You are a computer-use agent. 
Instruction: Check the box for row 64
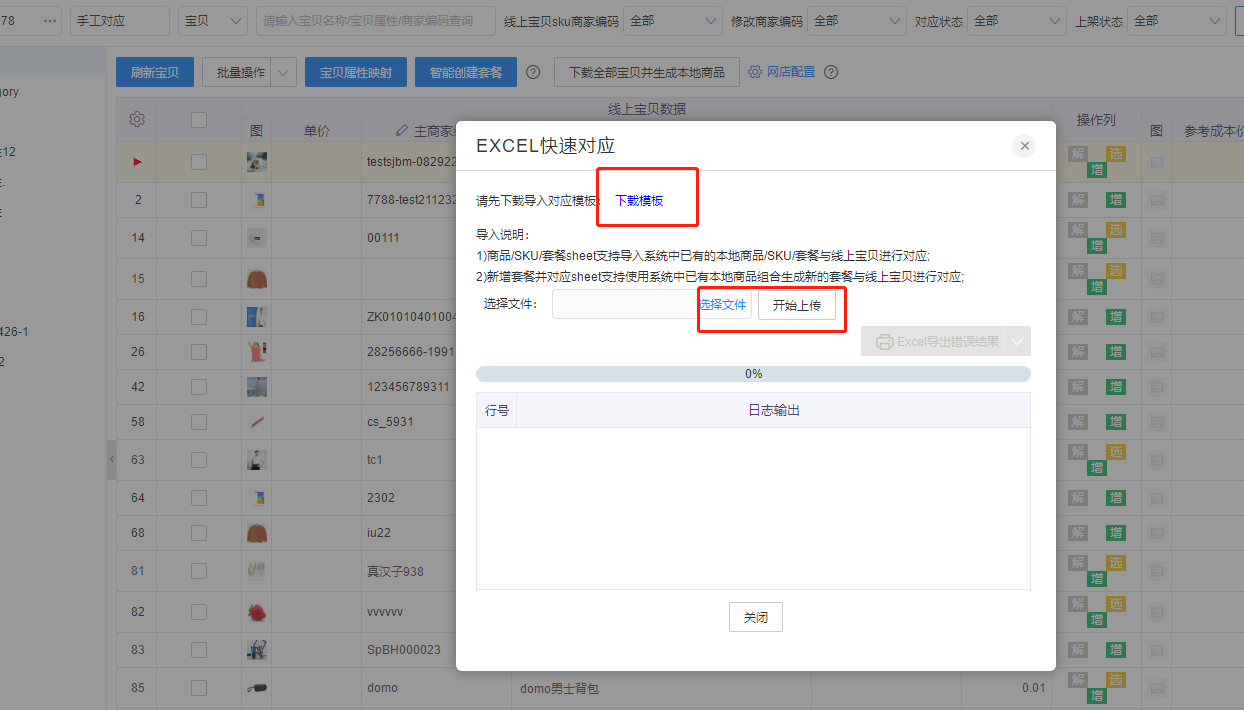pos(199,497)
